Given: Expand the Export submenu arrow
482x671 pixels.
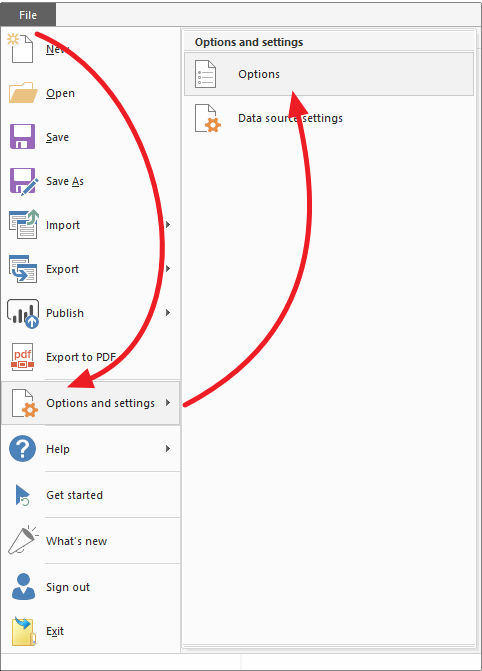Looking at the screenshot, I should [168, 269].
